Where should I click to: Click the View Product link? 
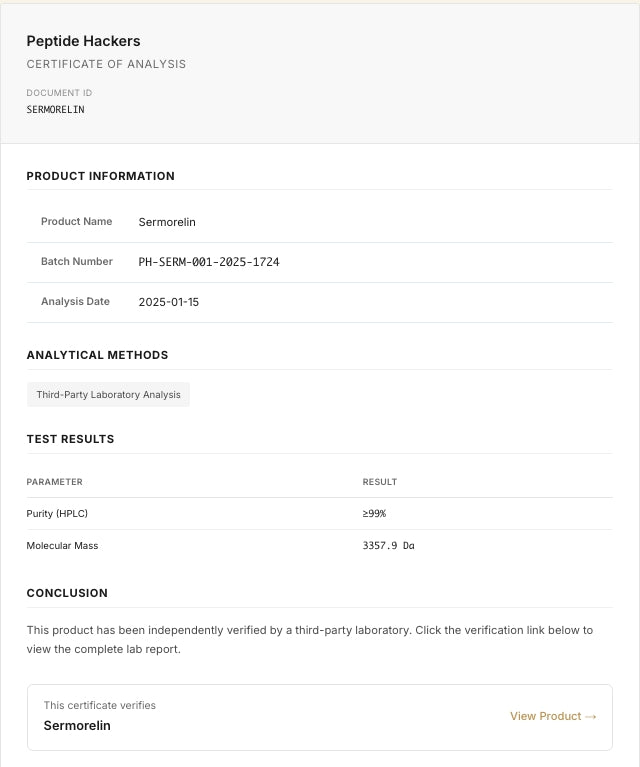pos(553,716)
